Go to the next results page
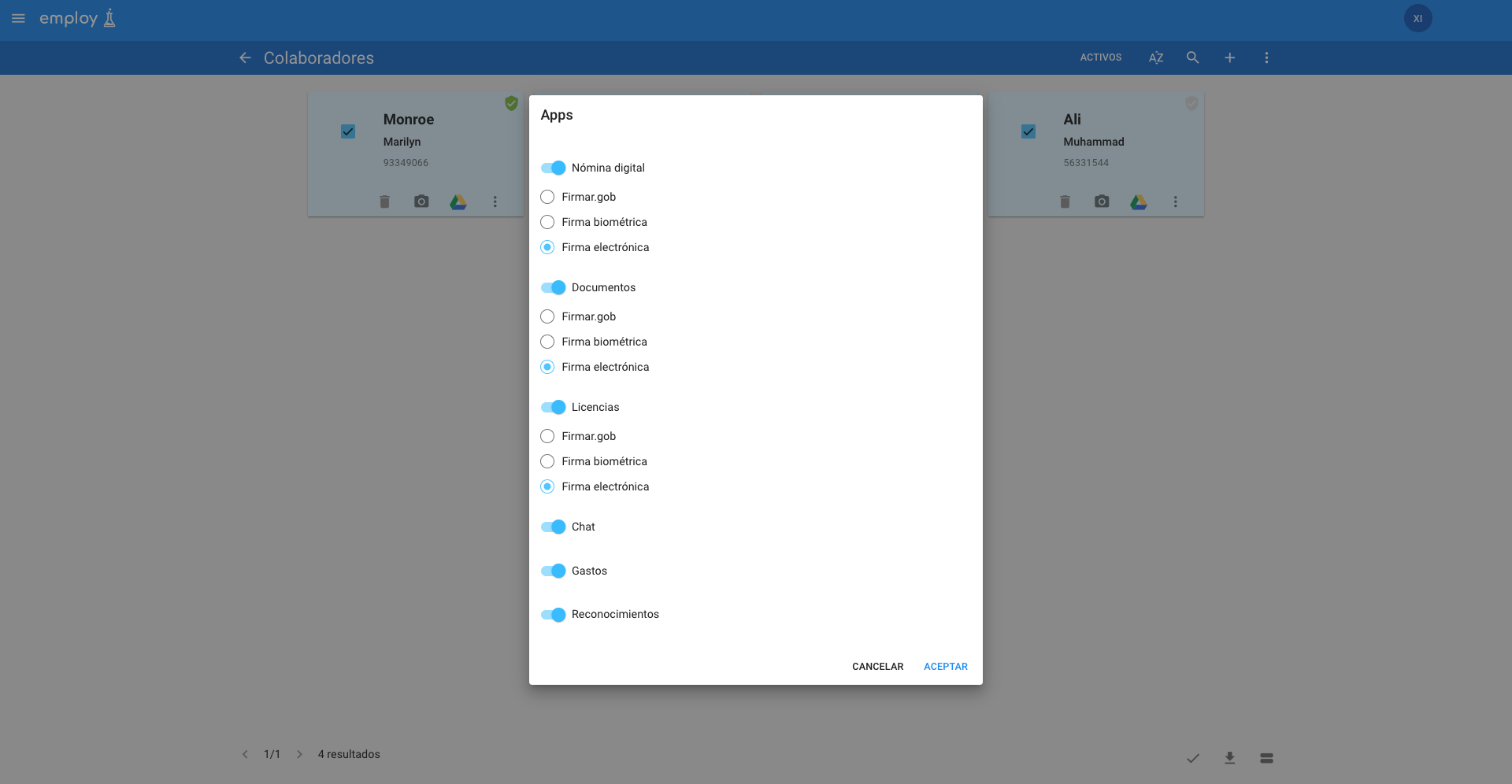The image size is (1512, 784). [x=299, y=754]
